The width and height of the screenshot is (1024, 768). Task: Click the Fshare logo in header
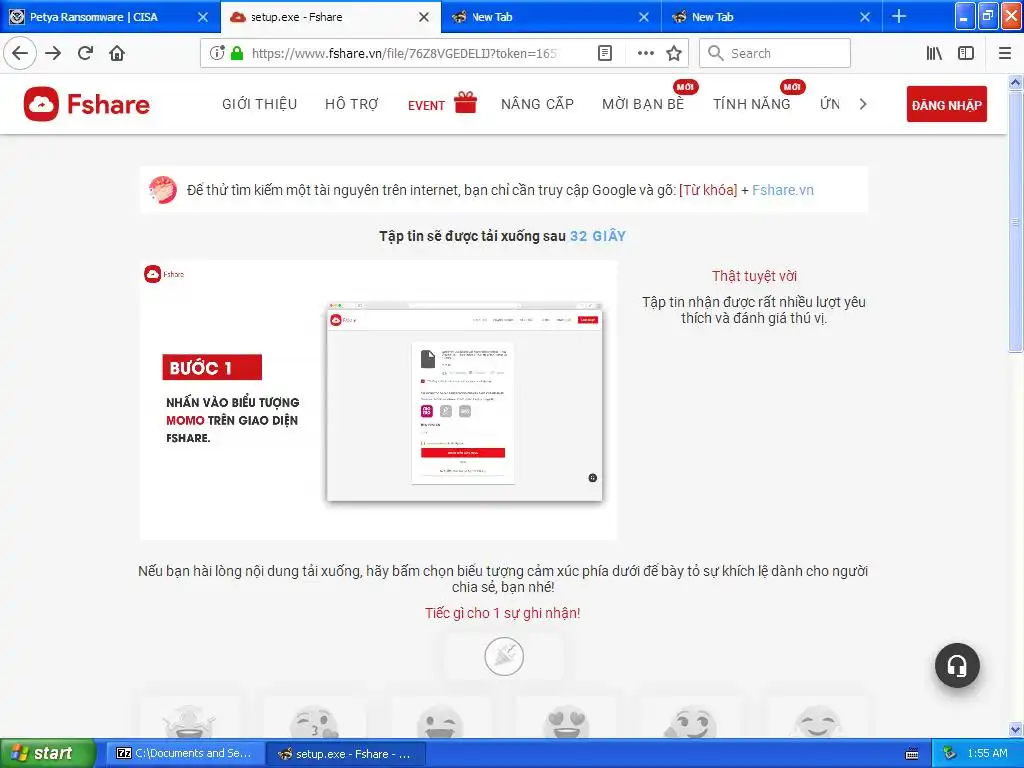pos(87,104)
